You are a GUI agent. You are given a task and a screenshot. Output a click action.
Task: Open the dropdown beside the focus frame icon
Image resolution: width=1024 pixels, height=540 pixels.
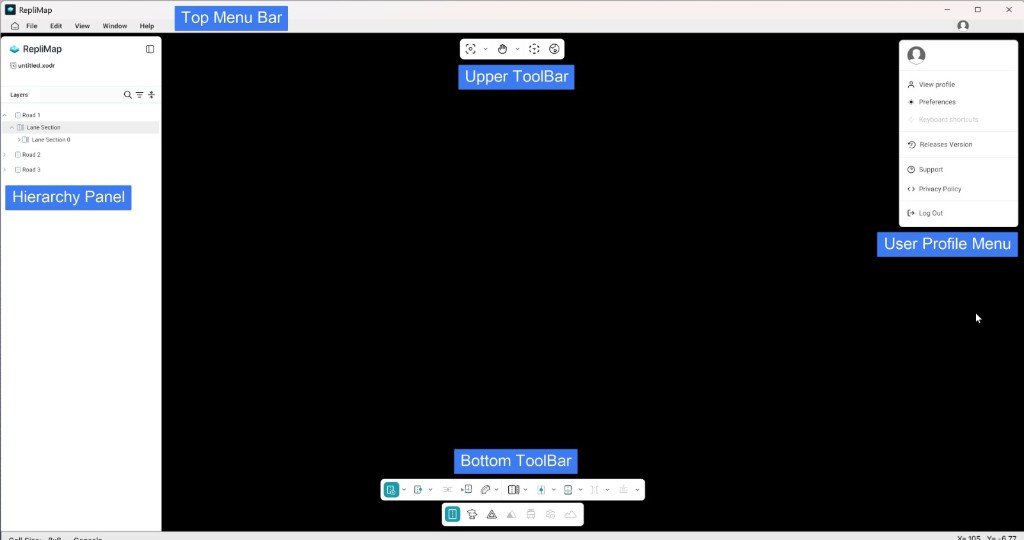click(485, 49)
